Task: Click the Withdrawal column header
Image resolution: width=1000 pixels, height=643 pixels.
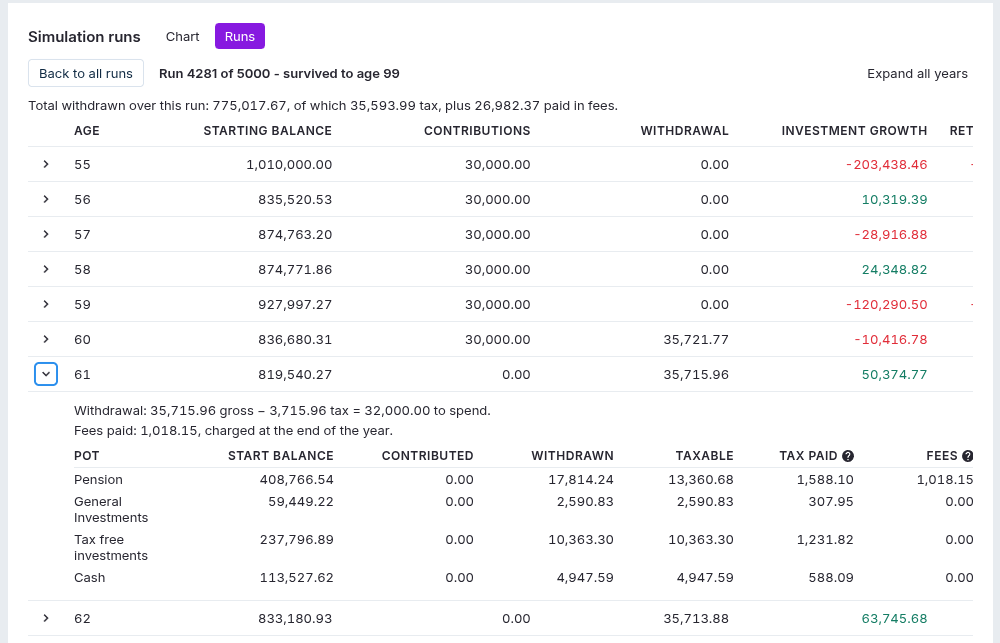Action: (684, 131)
